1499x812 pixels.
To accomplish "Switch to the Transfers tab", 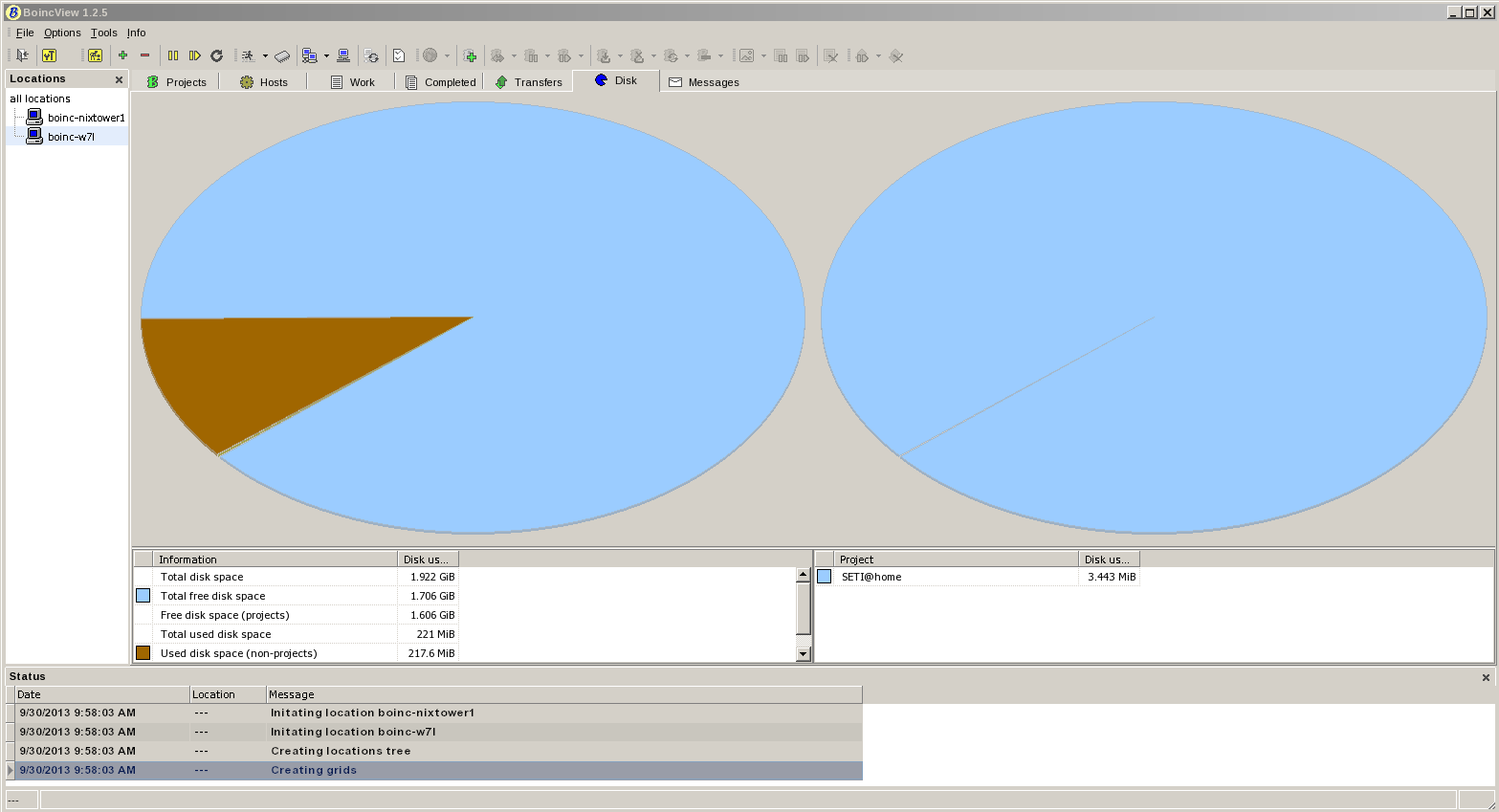I will click(528, 82).
